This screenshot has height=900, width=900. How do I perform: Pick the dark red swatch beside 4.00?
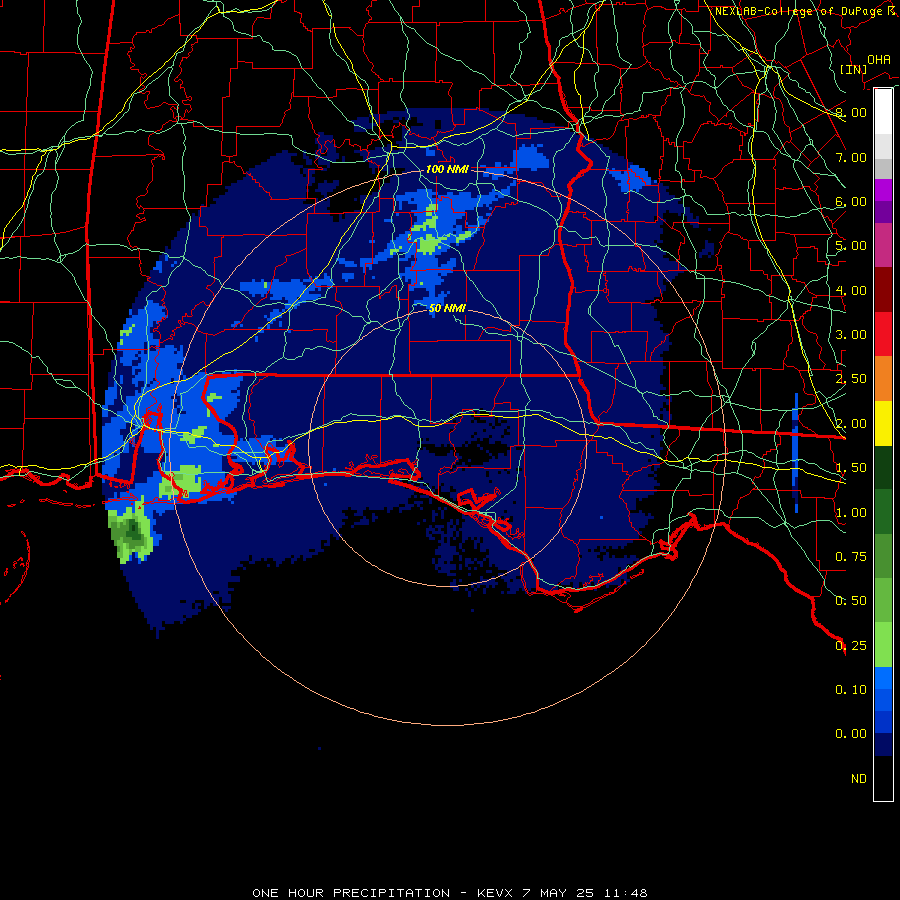click(x=883, y=290)
